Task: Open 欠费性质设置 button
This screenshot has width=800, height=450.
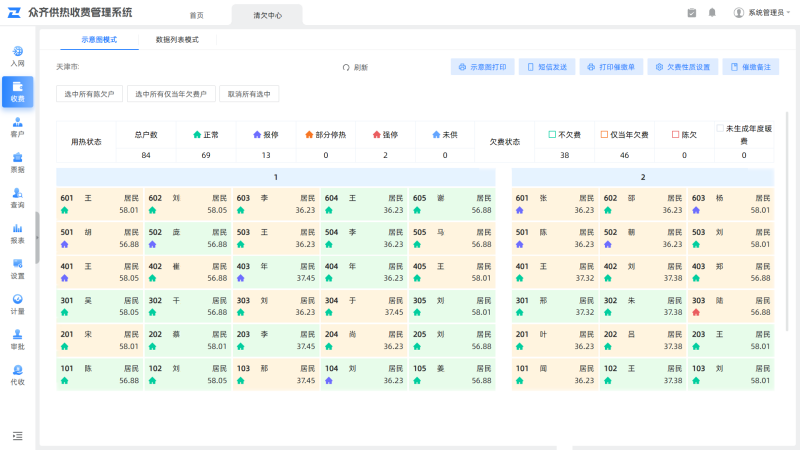Action: pyautogui.click(x=683, y=67)
